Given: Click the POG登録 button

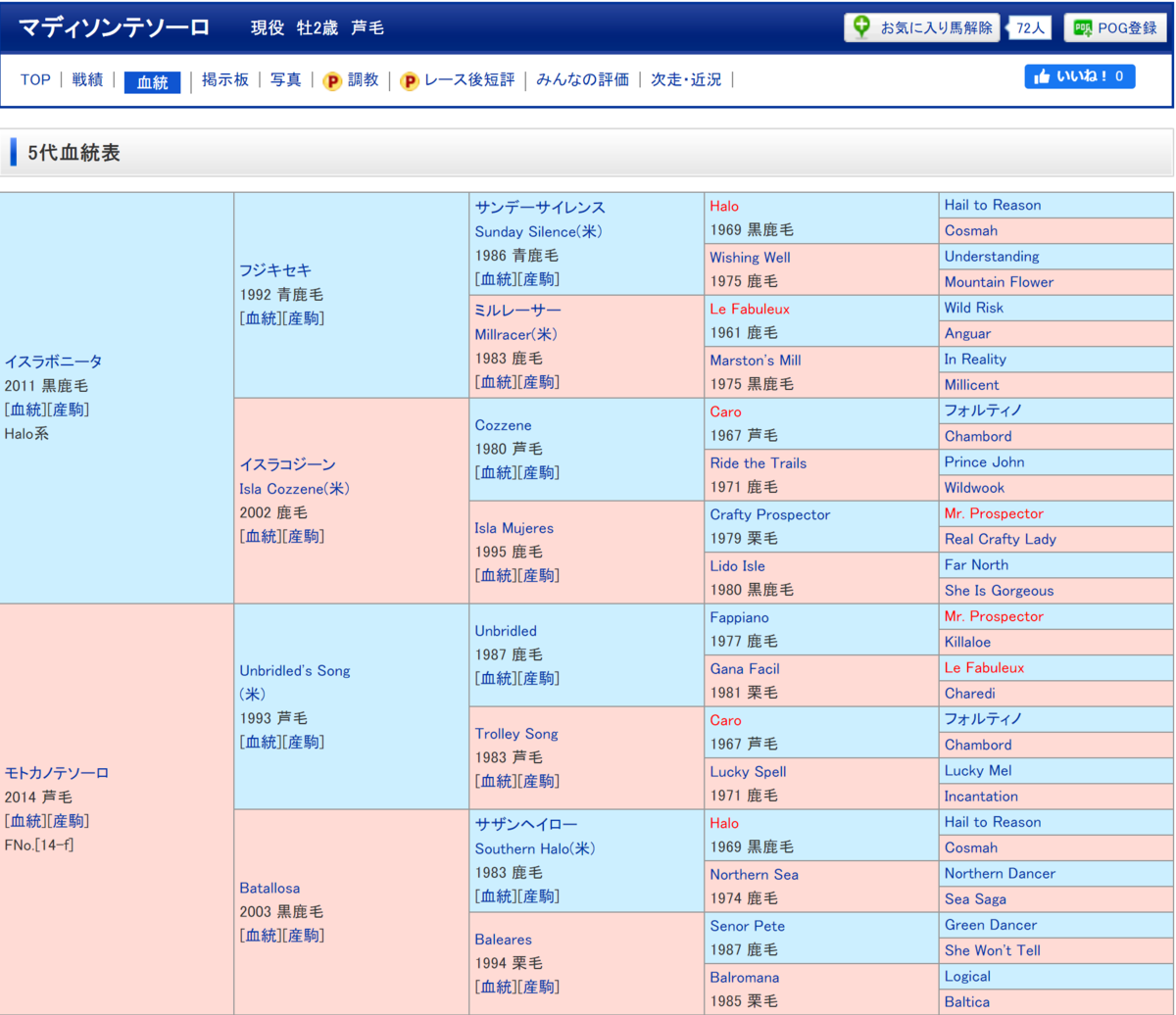Looking at the screenshot, I should (1116, 27).
